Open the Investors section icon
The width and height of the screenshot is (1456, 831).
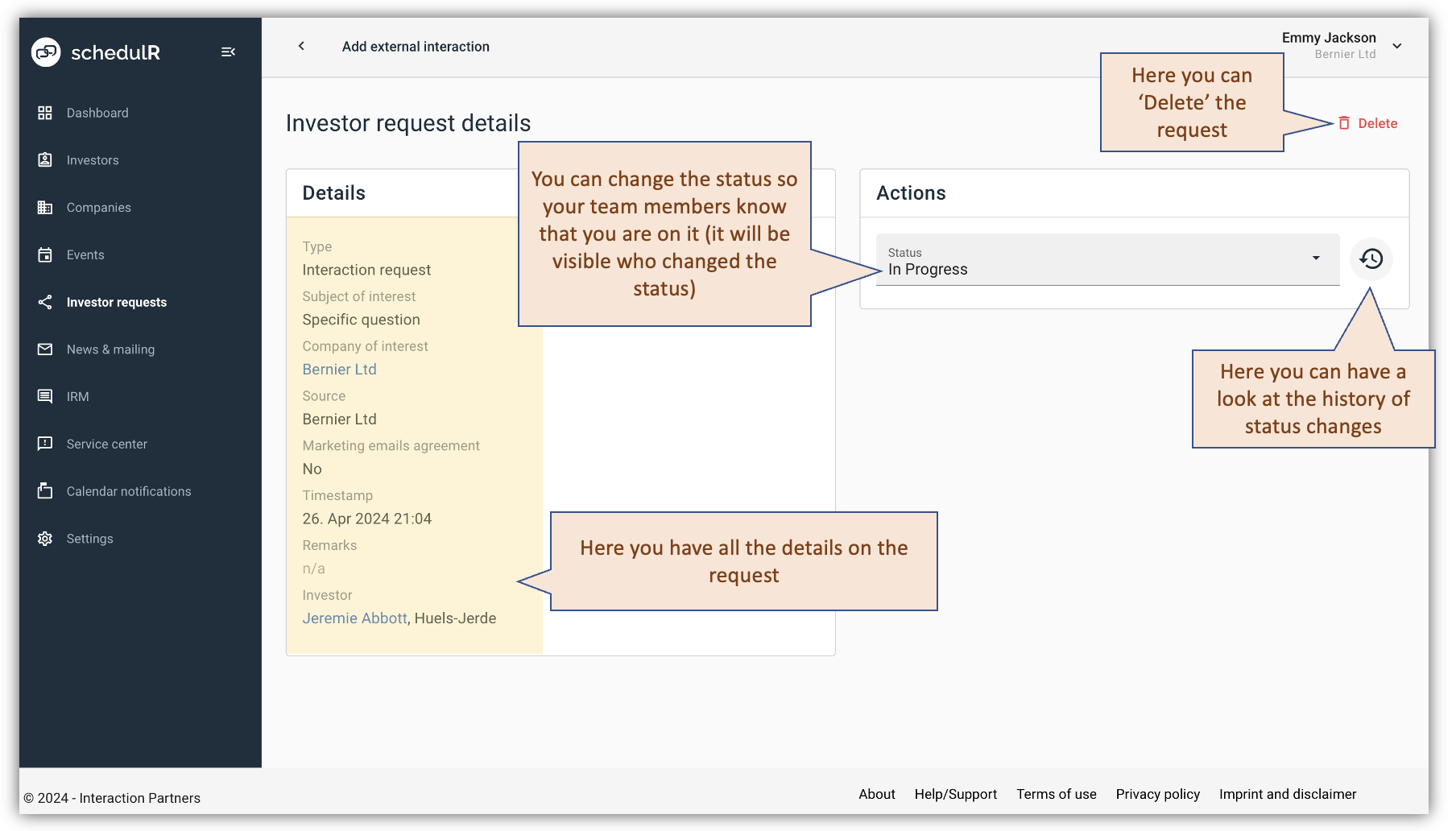46,159
